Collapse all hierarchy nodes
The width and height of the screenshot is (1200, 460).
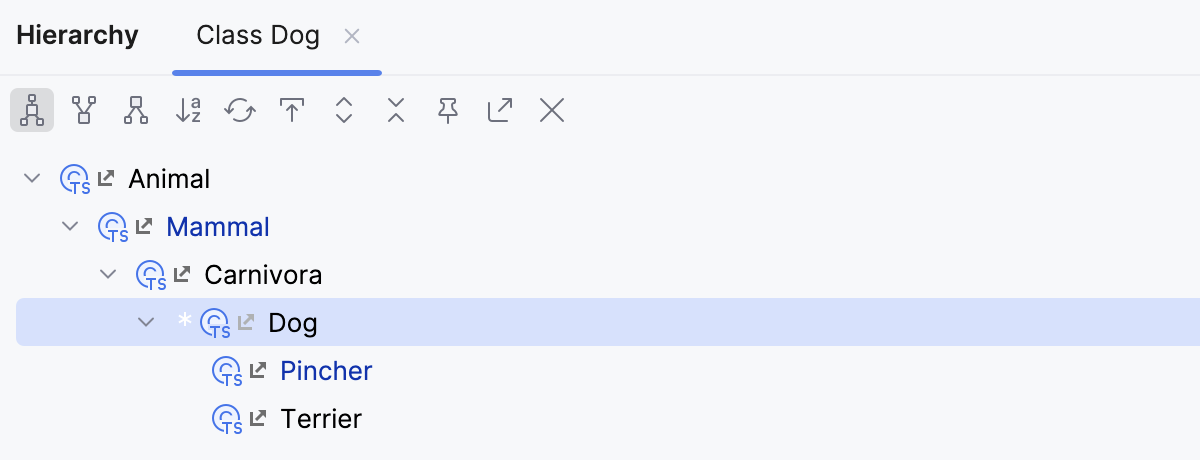tap(396, 110)
